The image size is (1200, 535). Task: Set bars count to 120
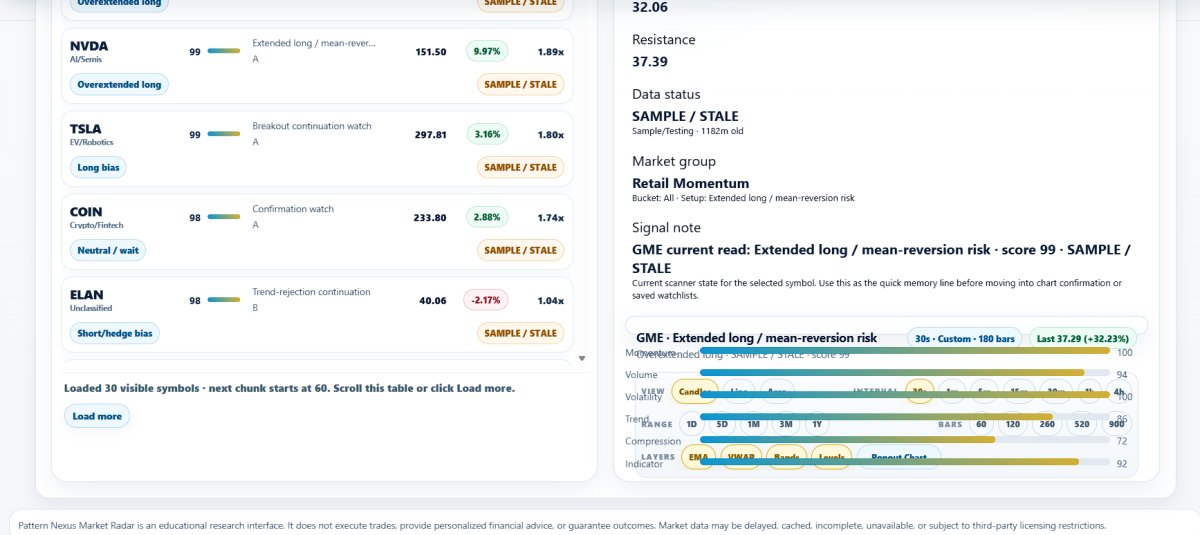click(1013, 424)
